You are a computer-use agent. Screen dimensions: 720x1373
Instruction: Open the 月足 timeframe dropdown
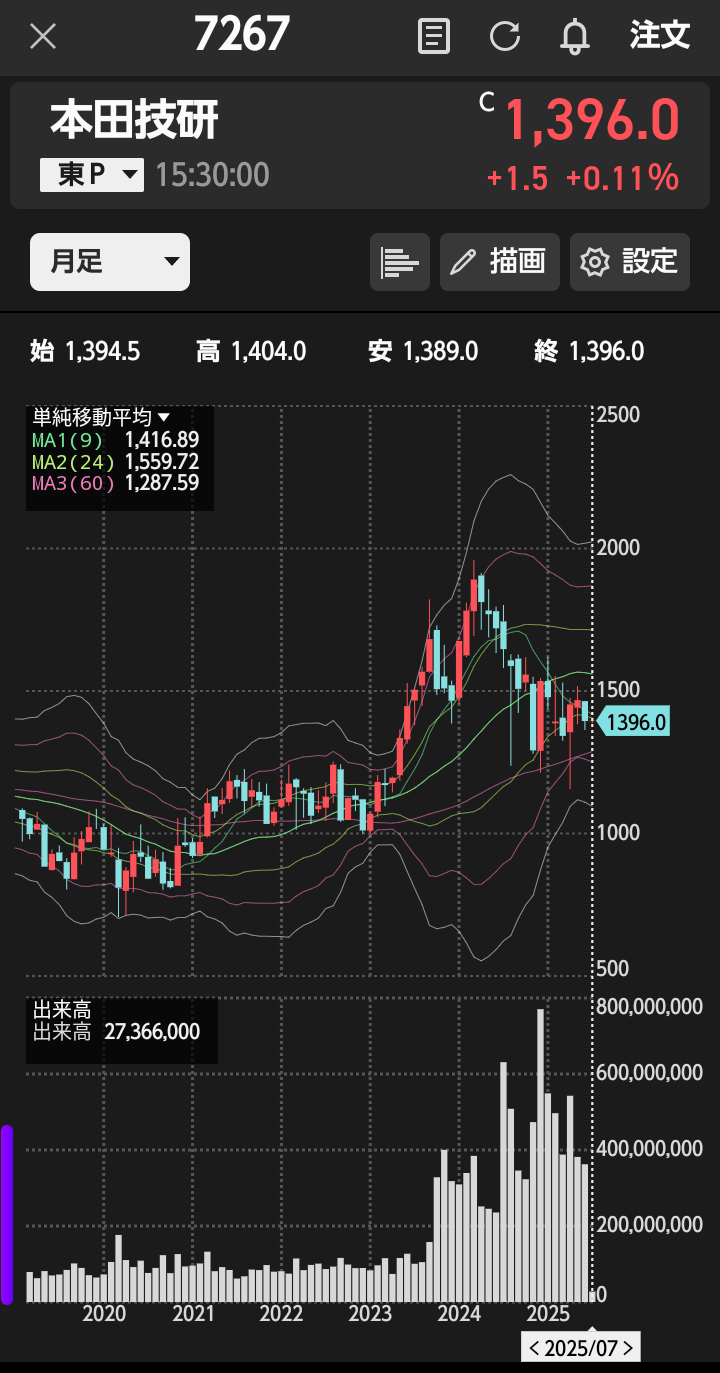click(110, 262)
